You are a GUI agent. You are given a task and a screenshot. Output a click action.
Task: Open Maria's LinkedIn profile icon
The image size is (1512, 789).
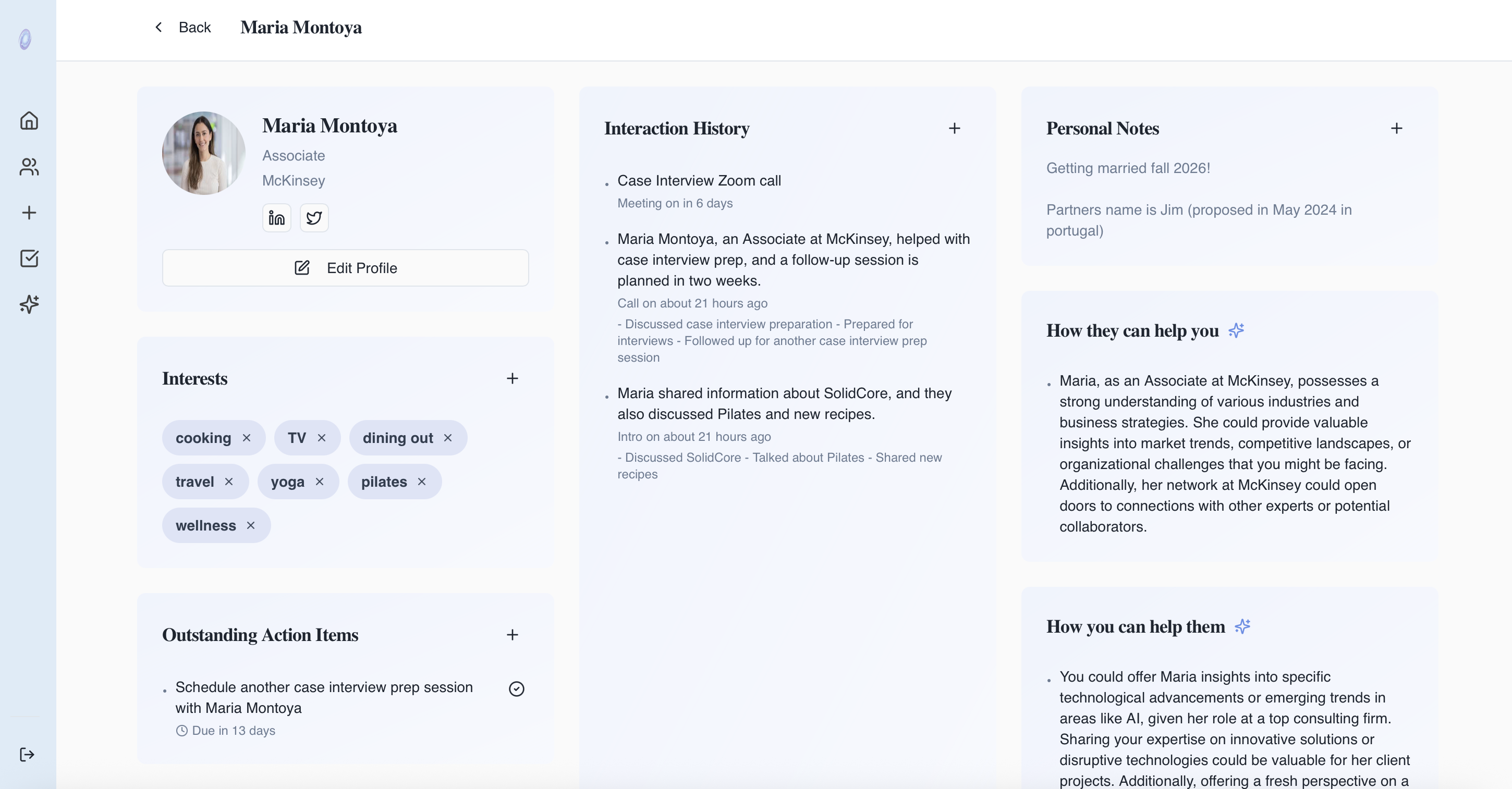coord(276,218)
